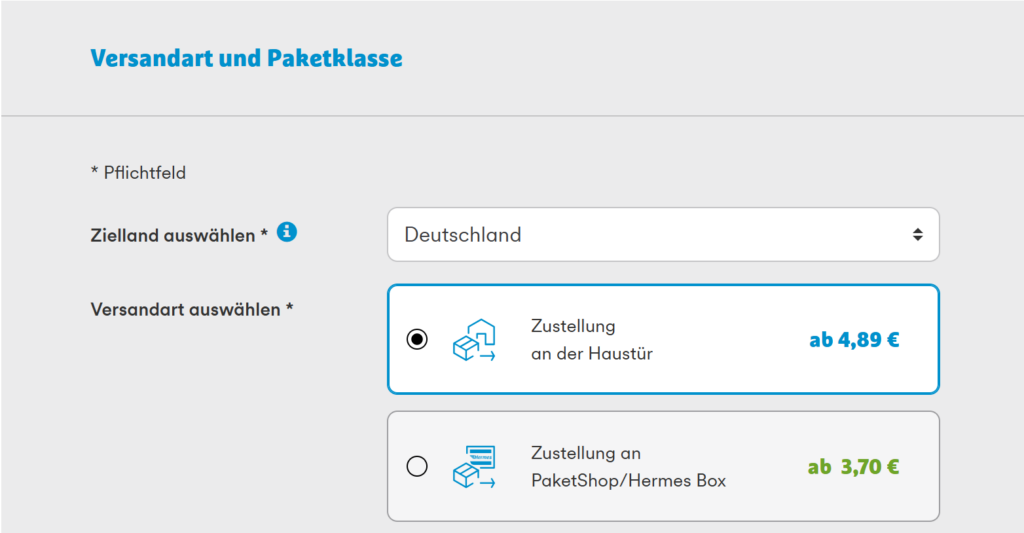Click the empty middle area of the country field
Screen dimensions: 1024x533
pos(720,235)
